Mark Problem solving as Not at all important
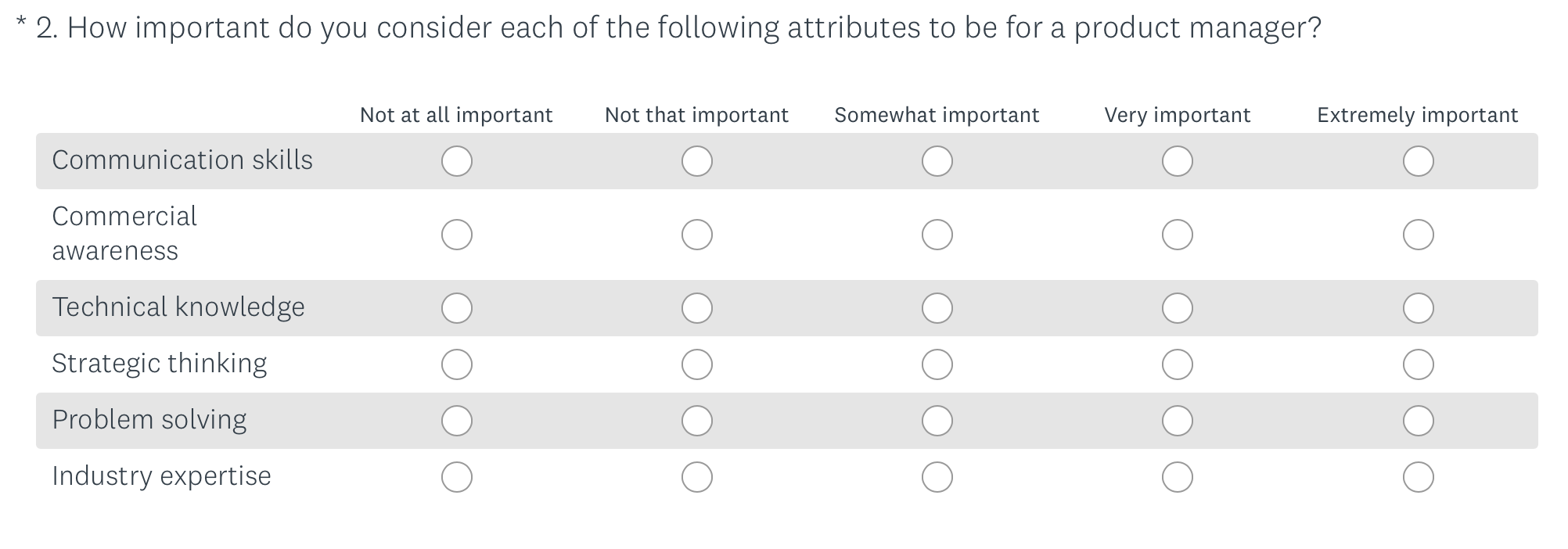This screenshot has height=549, width=1568. 456,421
